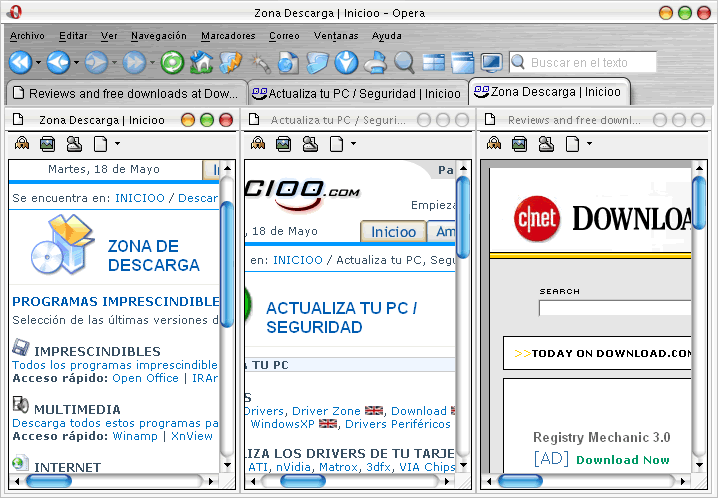Open the Drivers Periféricos link
Viewport: 718px width, 498px height.
398,424
